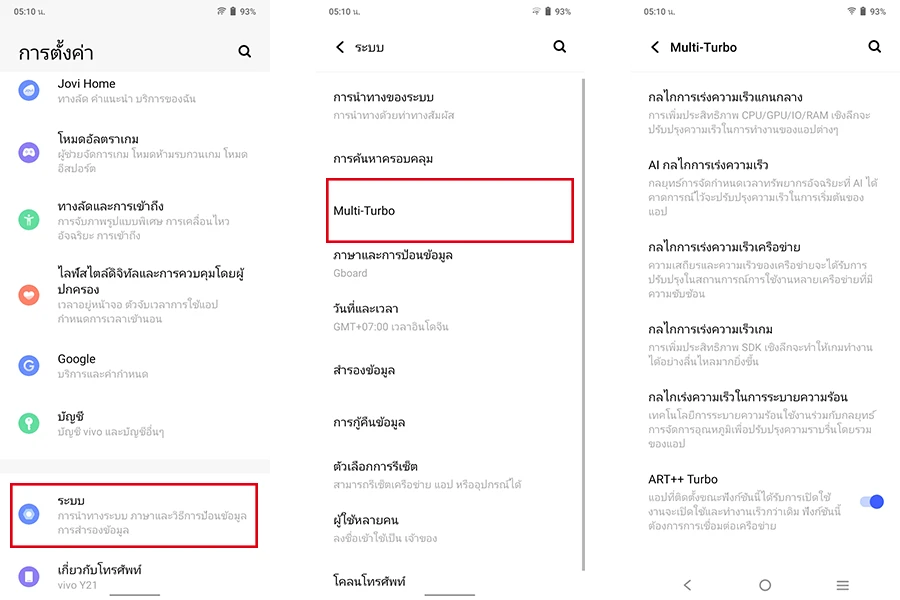Open Google settings via the G icon

coord(29,365)
